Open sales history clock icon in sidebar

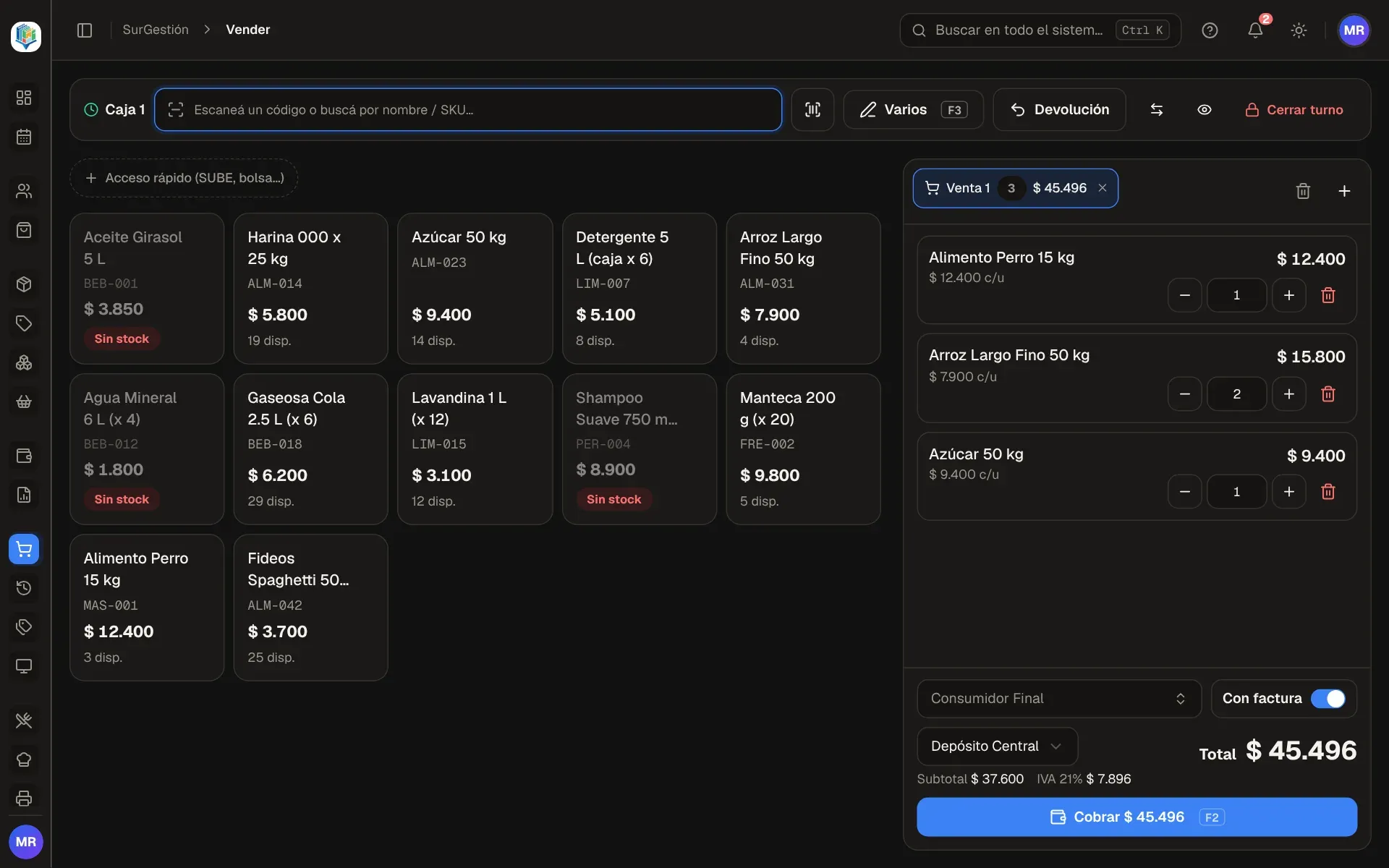pos(24,588)
